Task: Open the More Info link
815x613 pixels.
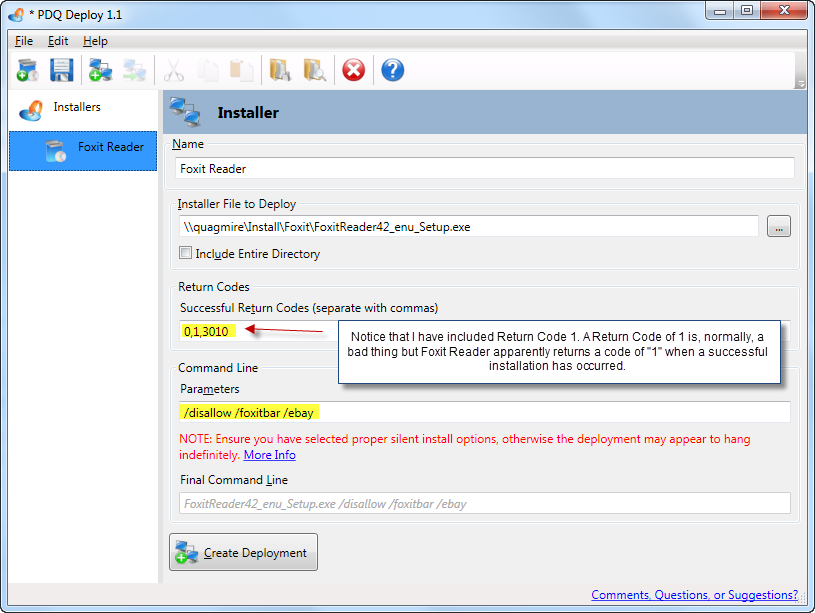Action: pos(270,455)
